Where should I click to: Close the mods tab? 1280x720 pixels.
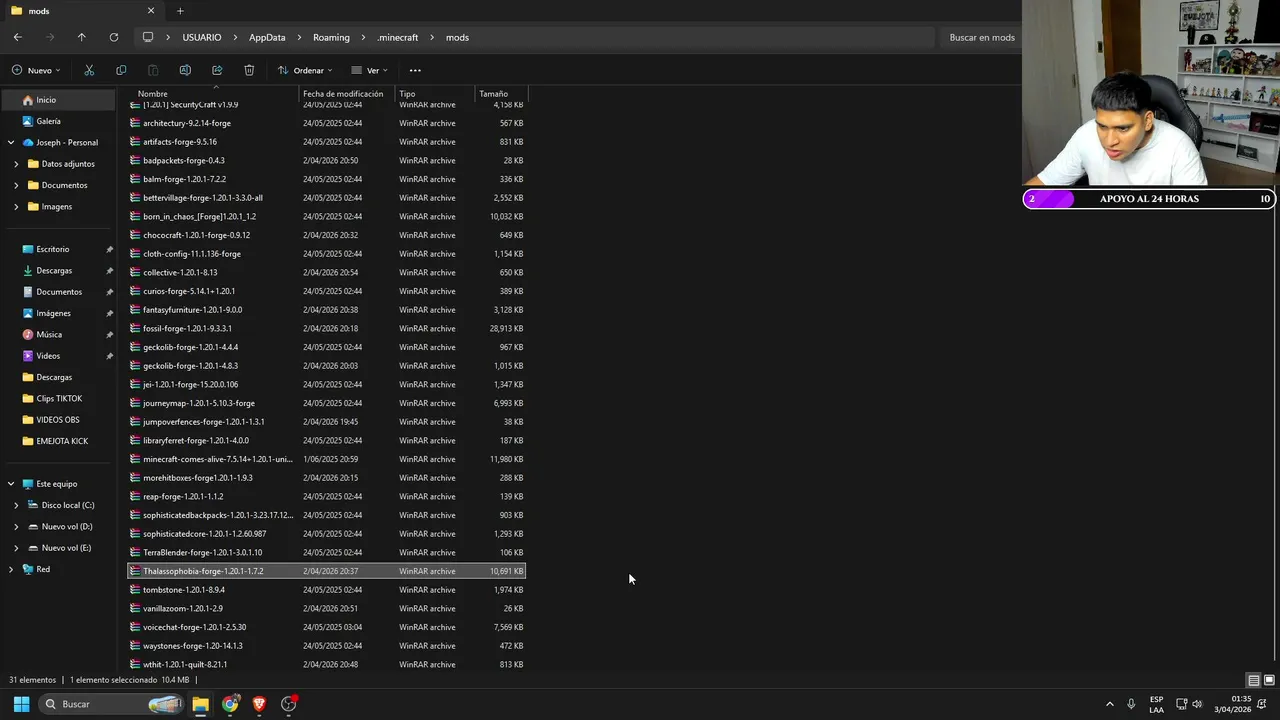pyautogui.click(x=151, y=11)
